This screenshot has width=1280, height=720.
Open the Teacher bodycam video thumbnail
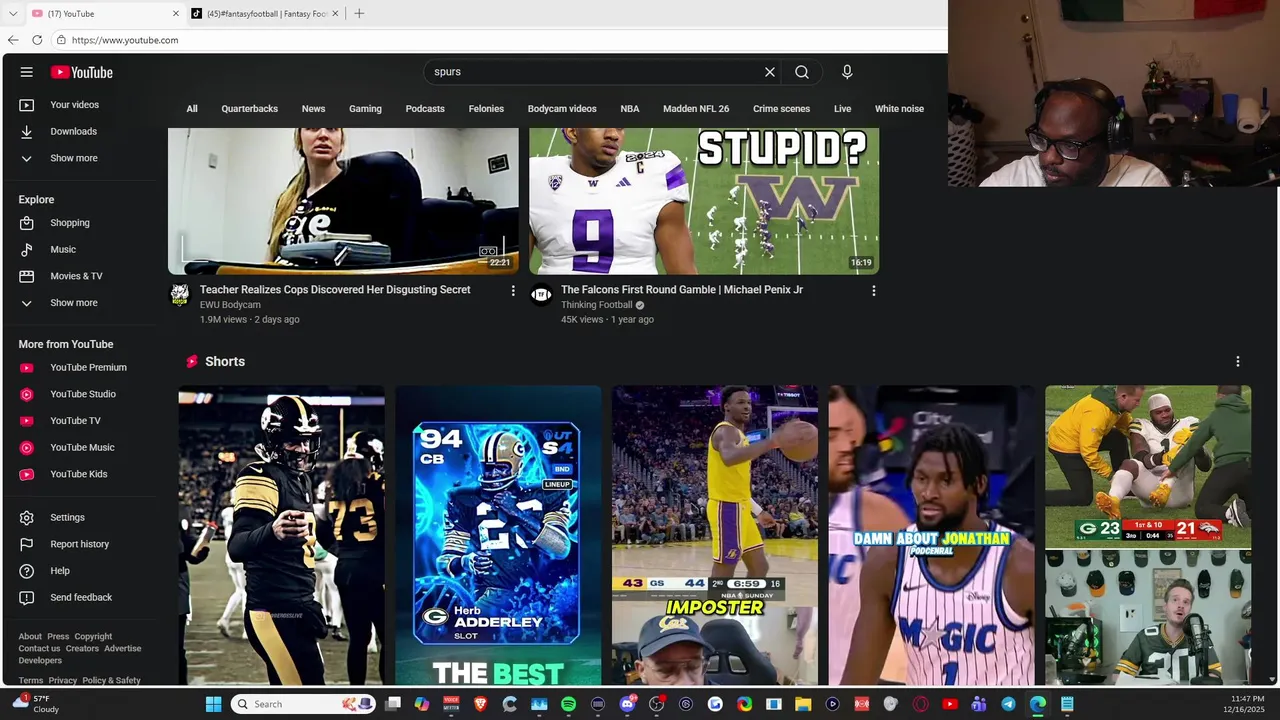click(x=343, y=201)
